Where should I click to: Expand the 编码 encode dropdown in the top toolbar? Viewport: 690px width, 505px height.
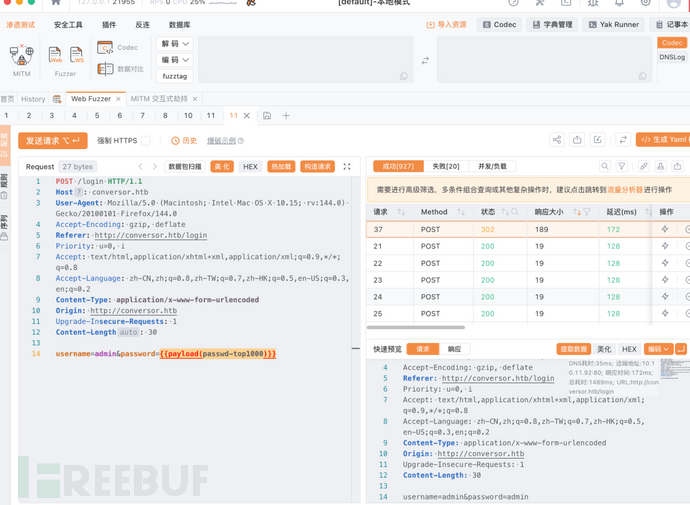175,60
